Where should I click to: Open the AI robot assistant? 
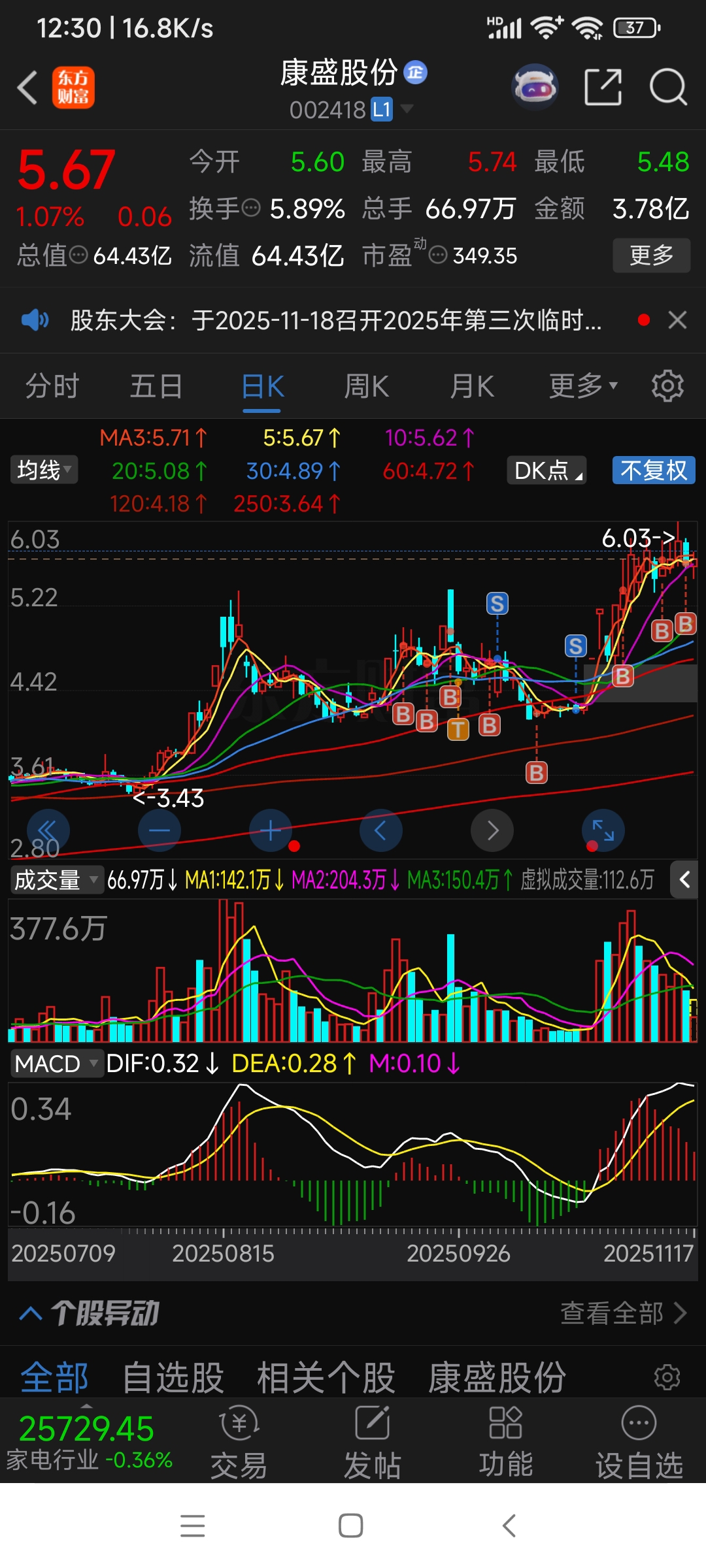coord(535,86)
